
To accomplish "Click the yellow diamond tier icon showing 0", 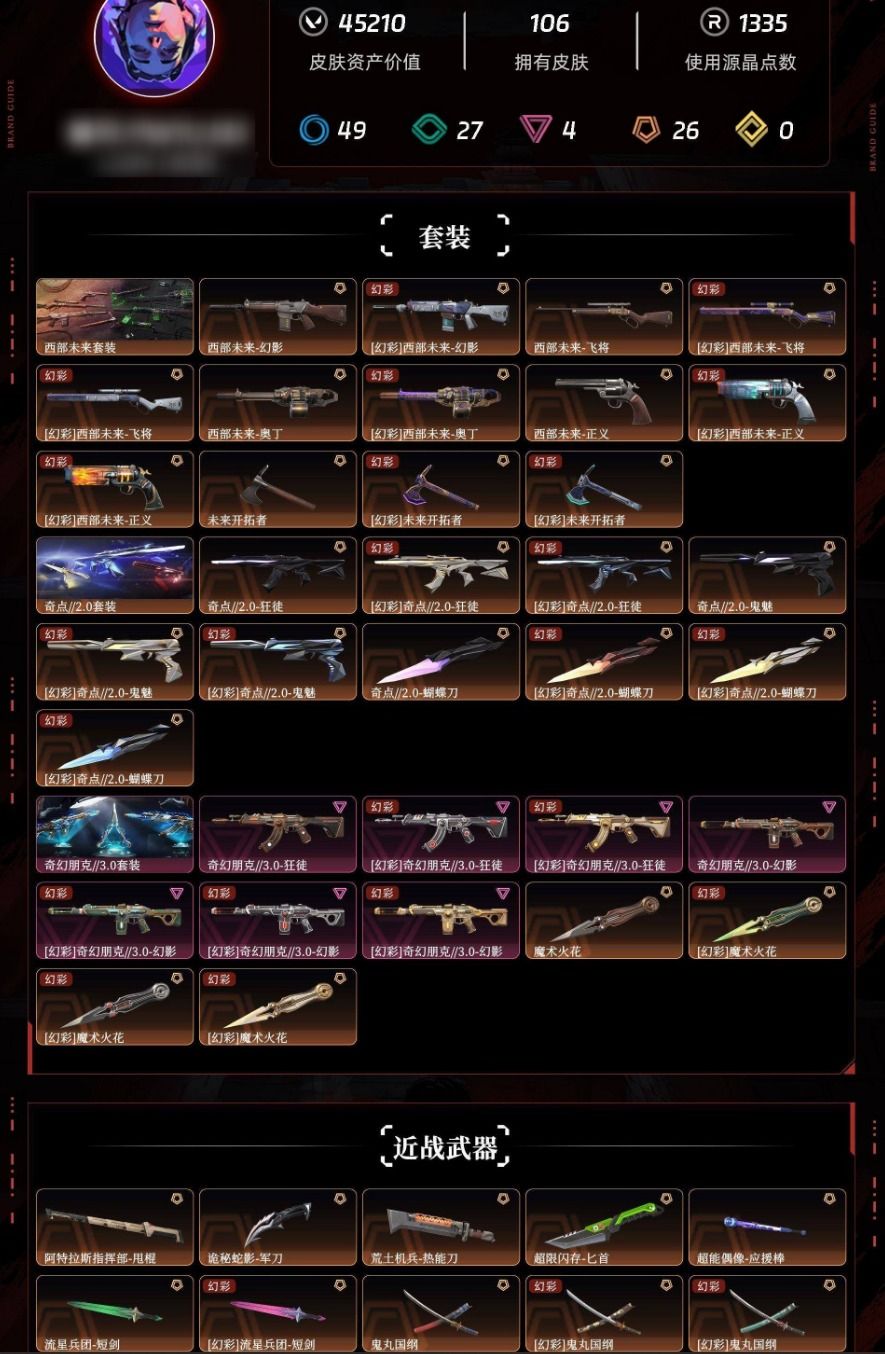I will [751, 129].
